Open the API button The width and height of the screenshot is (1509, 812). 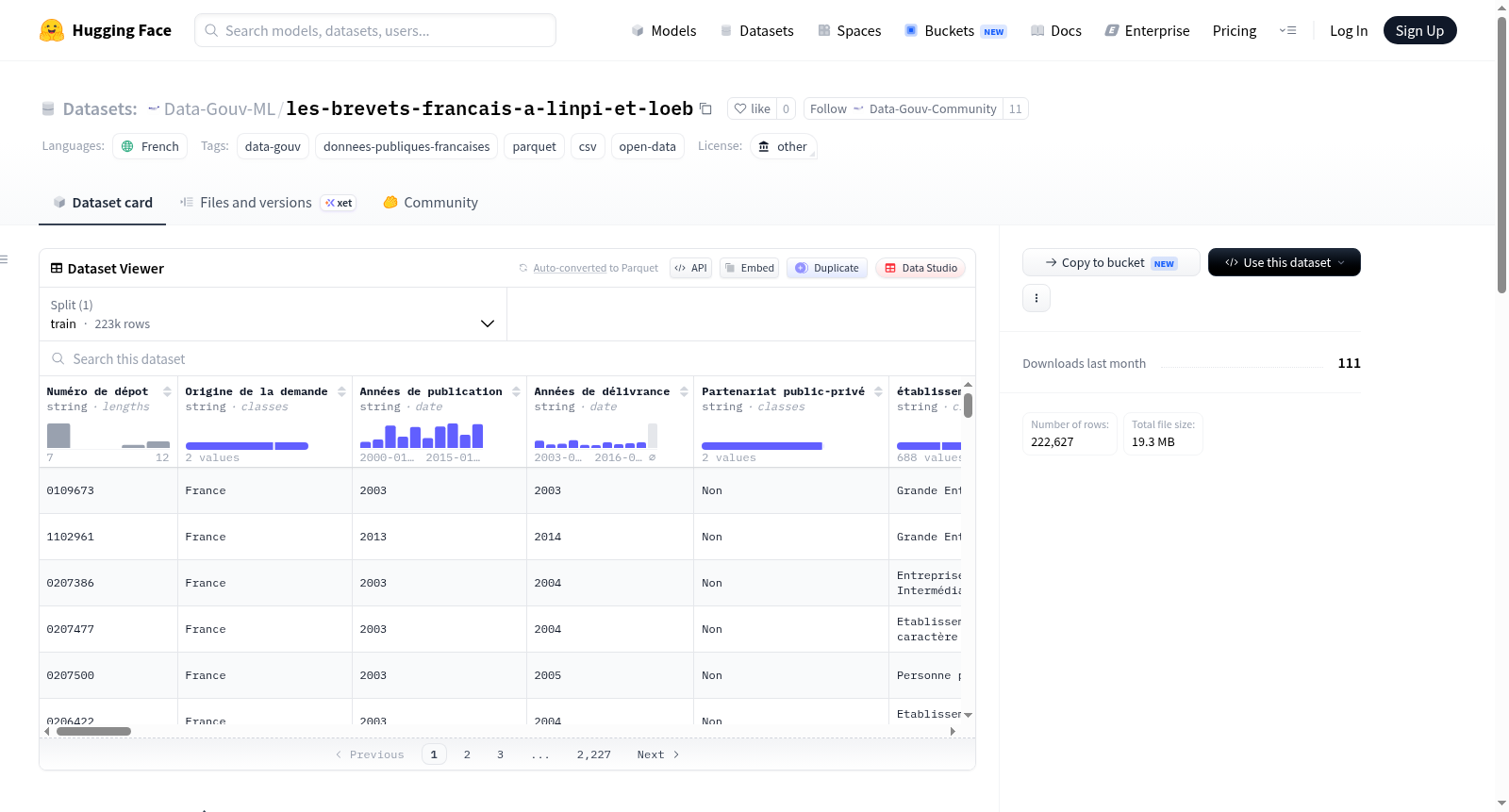click(690, 268)
